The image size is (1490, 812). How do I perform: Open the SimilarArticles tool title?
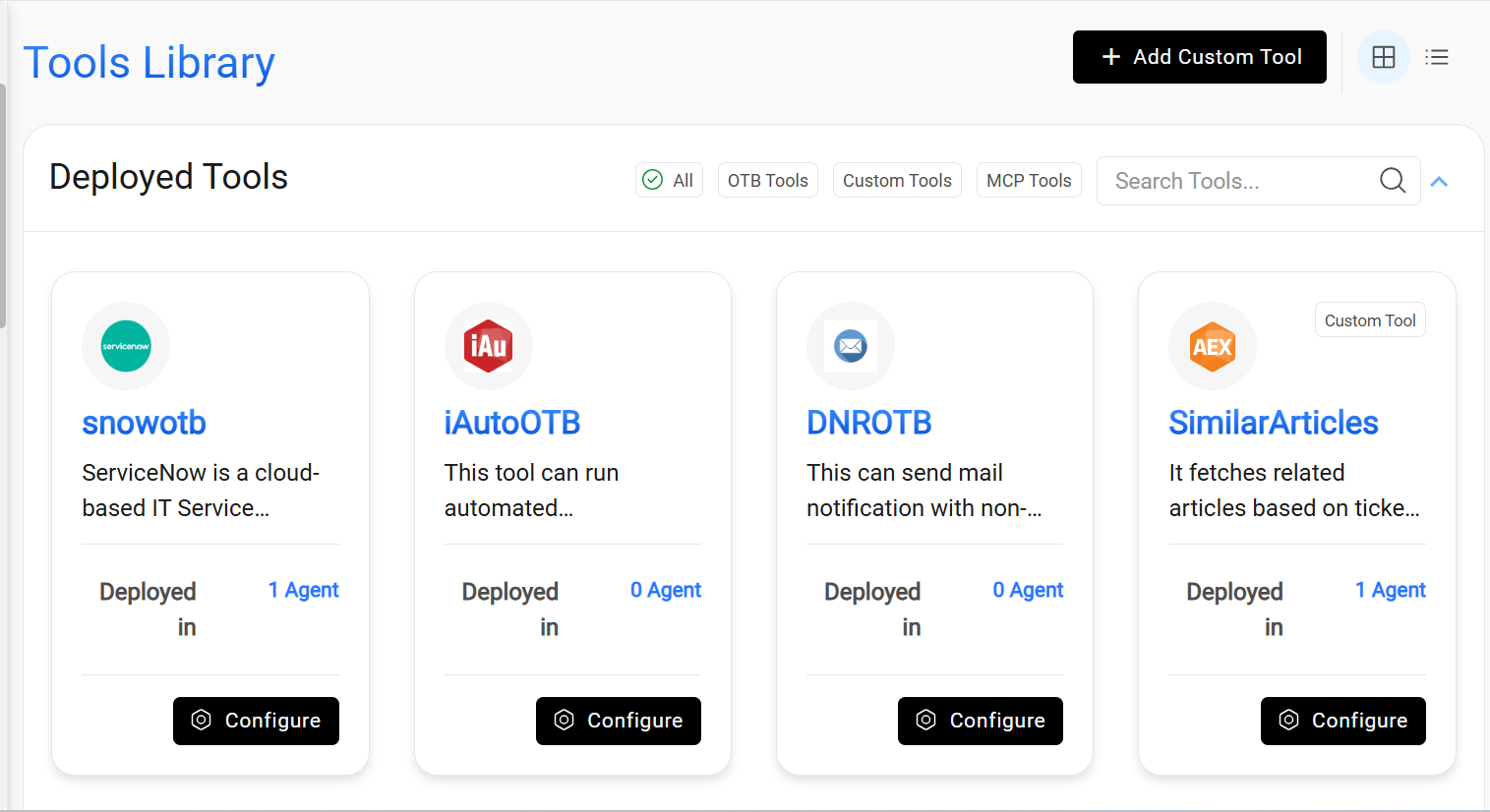1273,423
